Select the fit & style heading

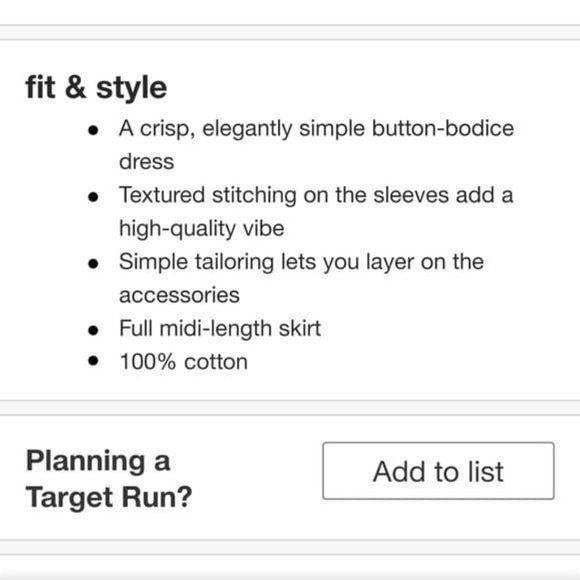coord(96,87)
